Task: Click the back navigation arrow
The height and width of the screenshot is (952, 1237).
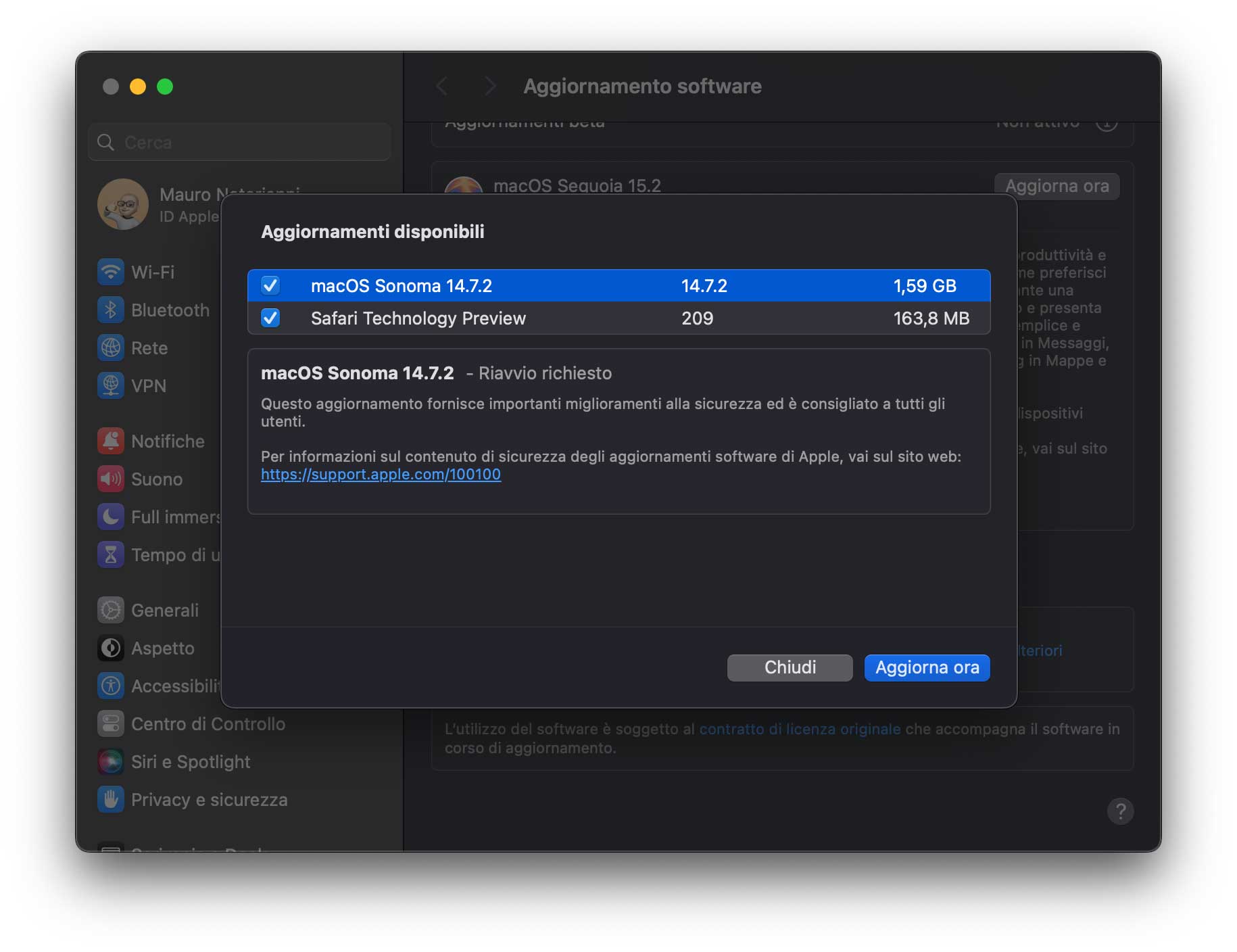Action: click(442, 86)
